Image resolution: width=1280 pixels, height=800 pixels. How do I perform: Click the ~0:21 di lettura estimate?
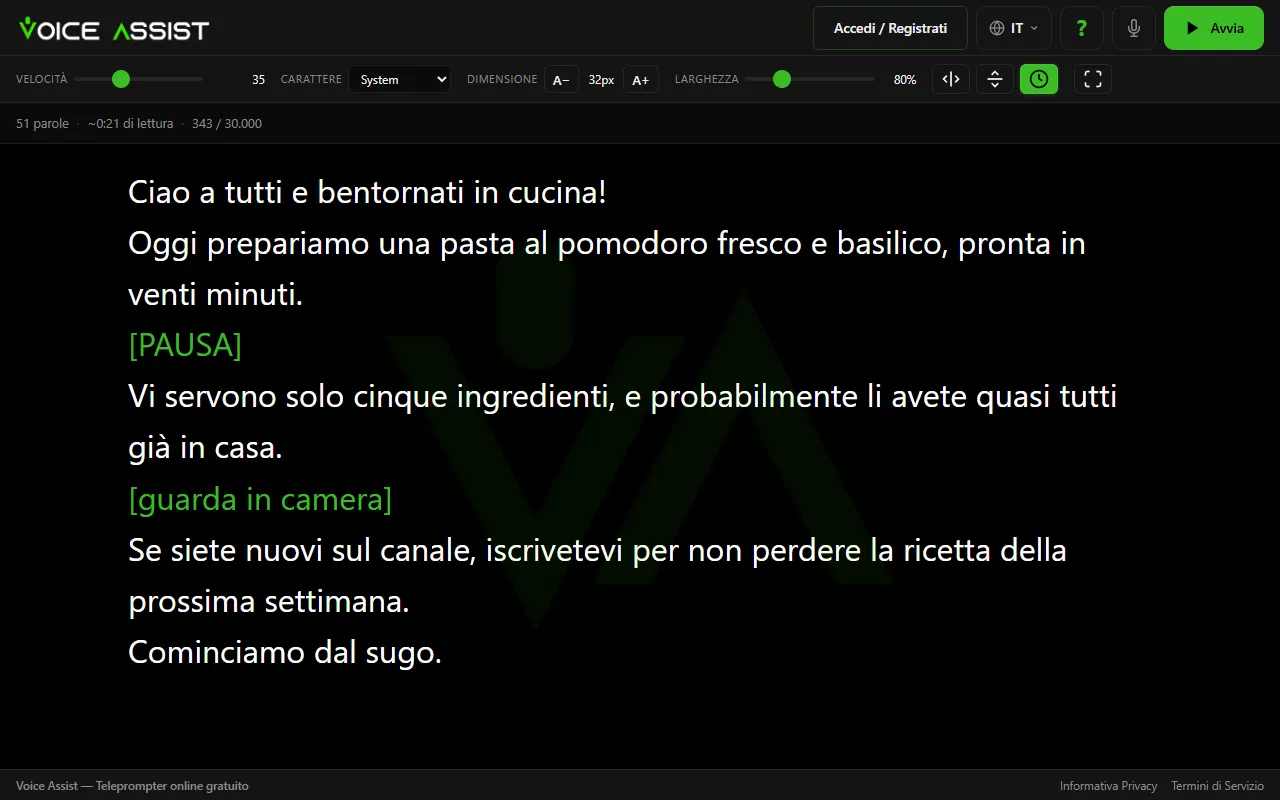coord(130,124)
